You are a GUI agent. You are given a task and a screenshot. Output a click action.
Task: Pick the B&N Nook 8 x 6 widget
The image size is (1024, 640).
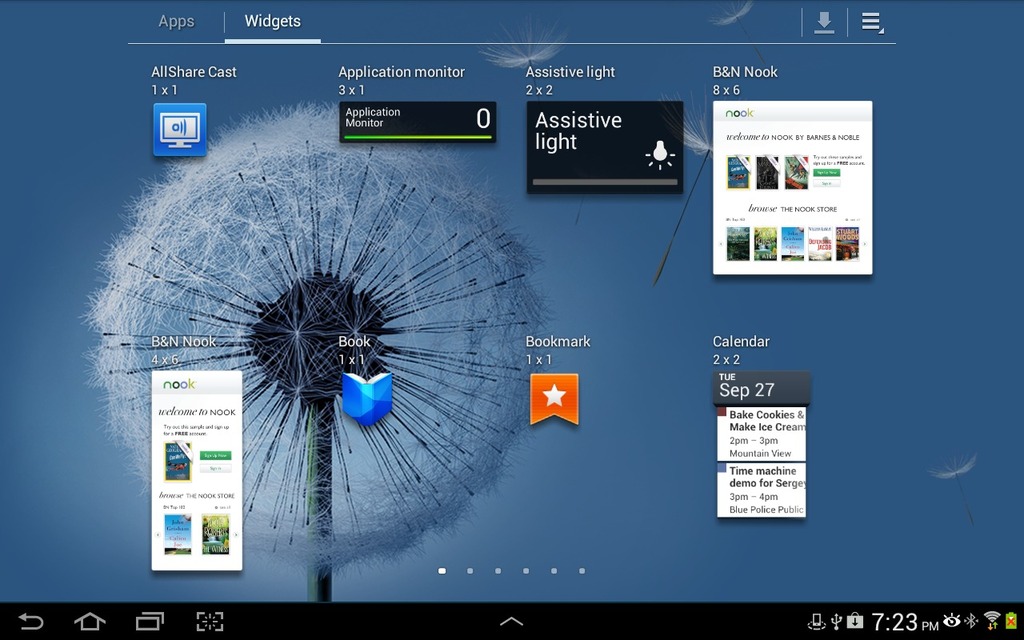792,187
